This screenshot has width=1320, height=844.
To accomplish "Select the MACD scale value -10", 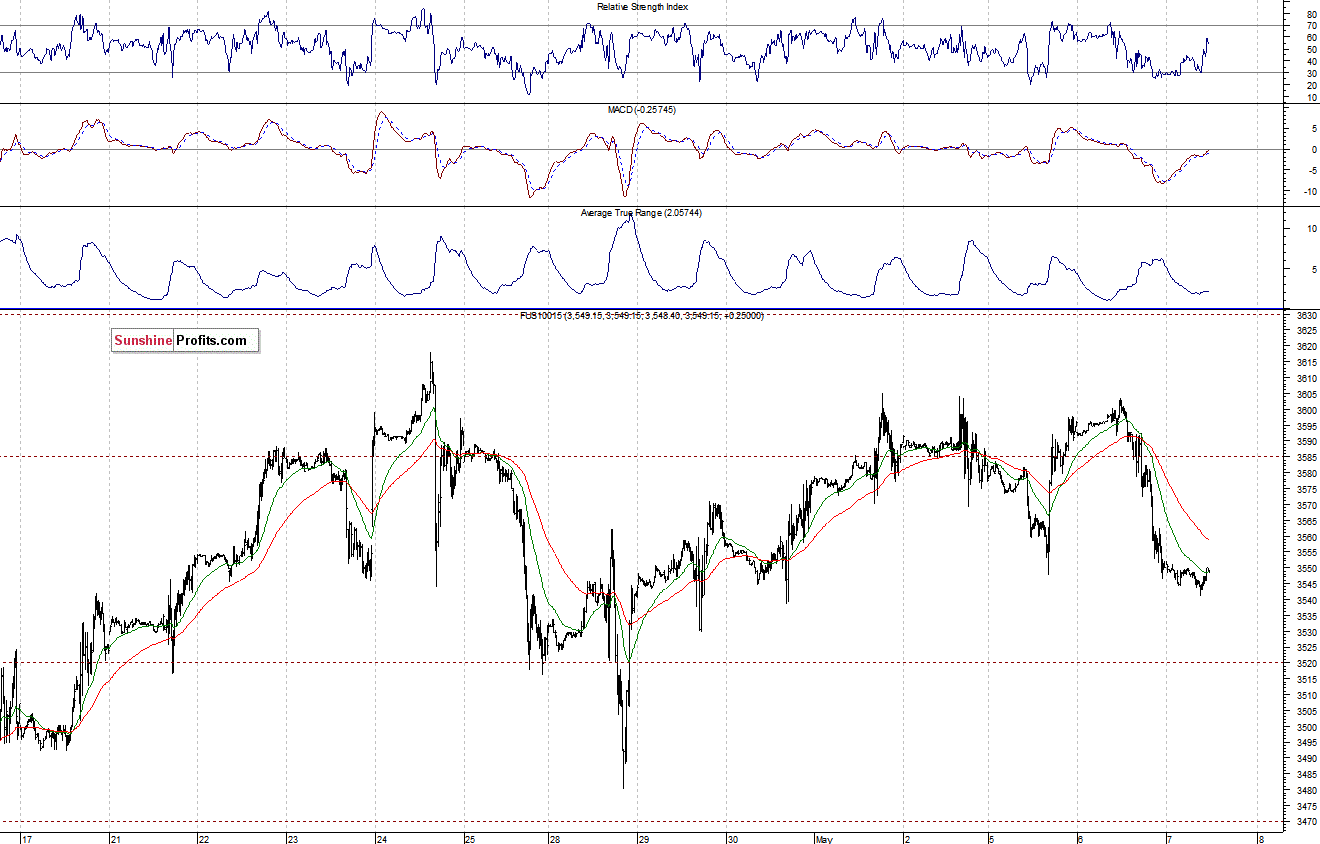I will [x=1310, y=192].
